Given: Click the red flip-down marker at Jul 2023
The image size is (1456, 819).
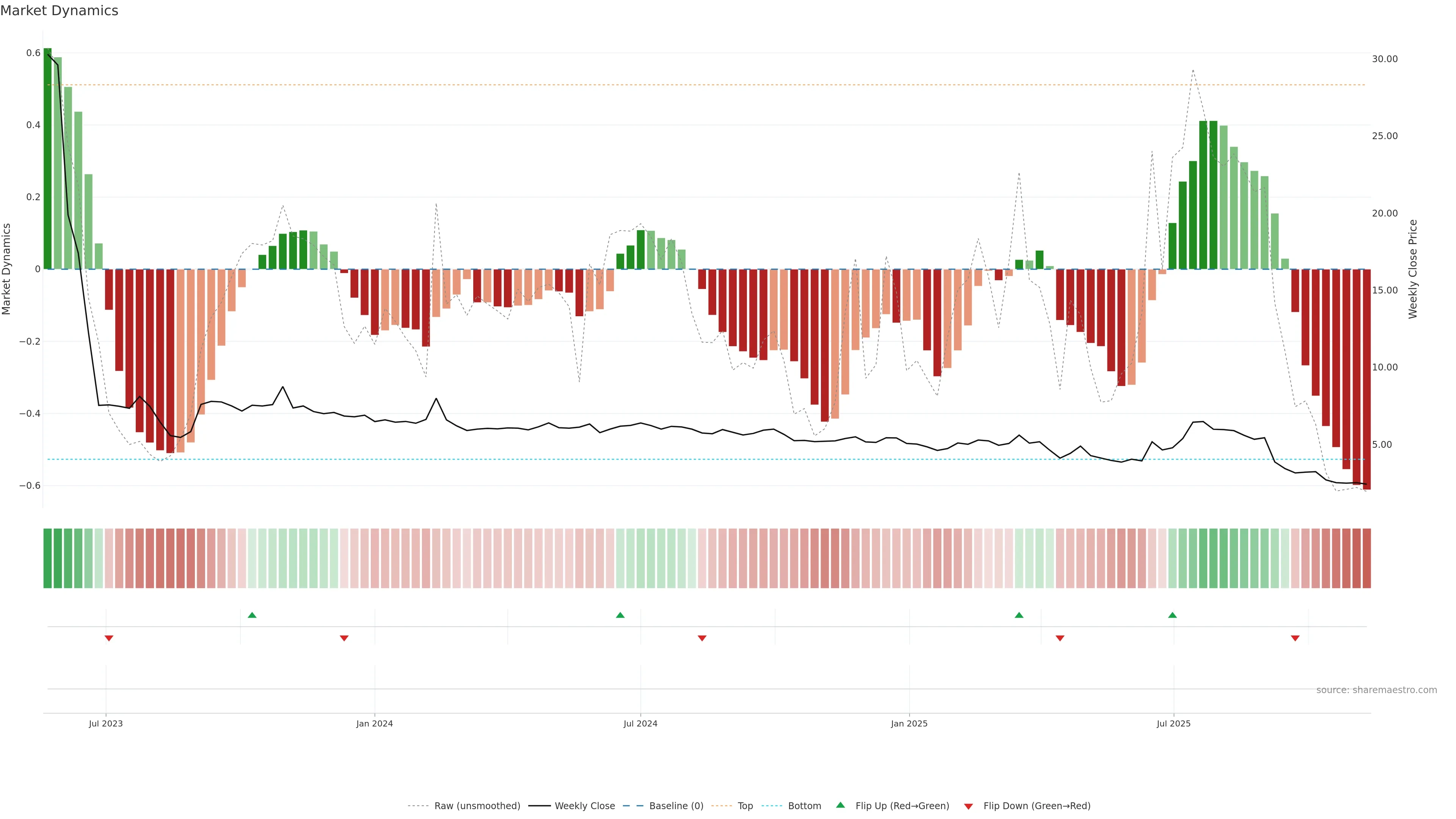Looking at the screenshot, I should point(109,638).
